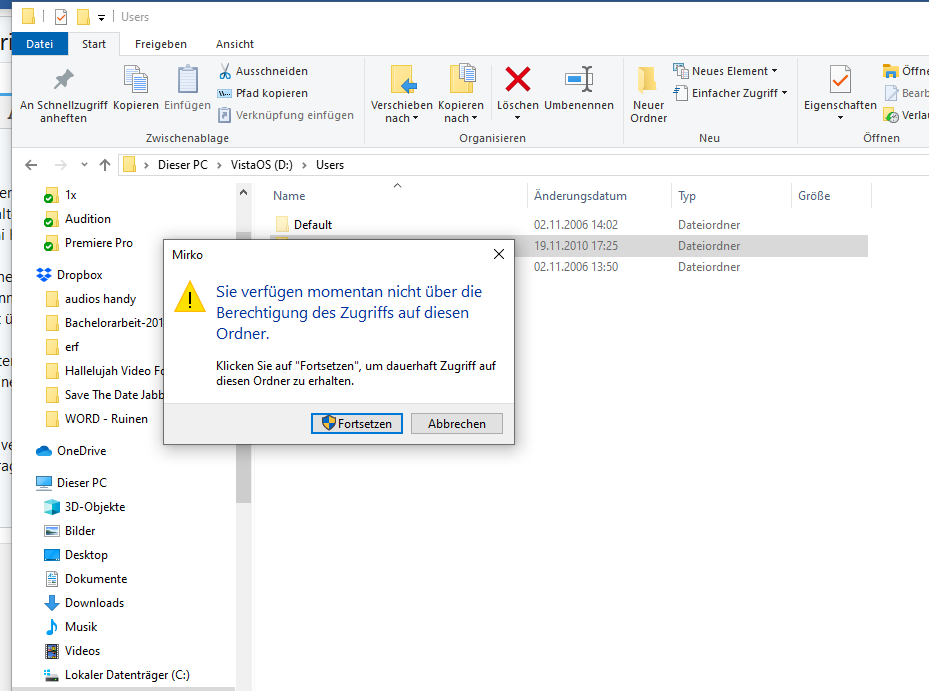Click date 02.11.2006 13:50 row
The width and height of the screenshot is (929, 691).
click(576, 267)
